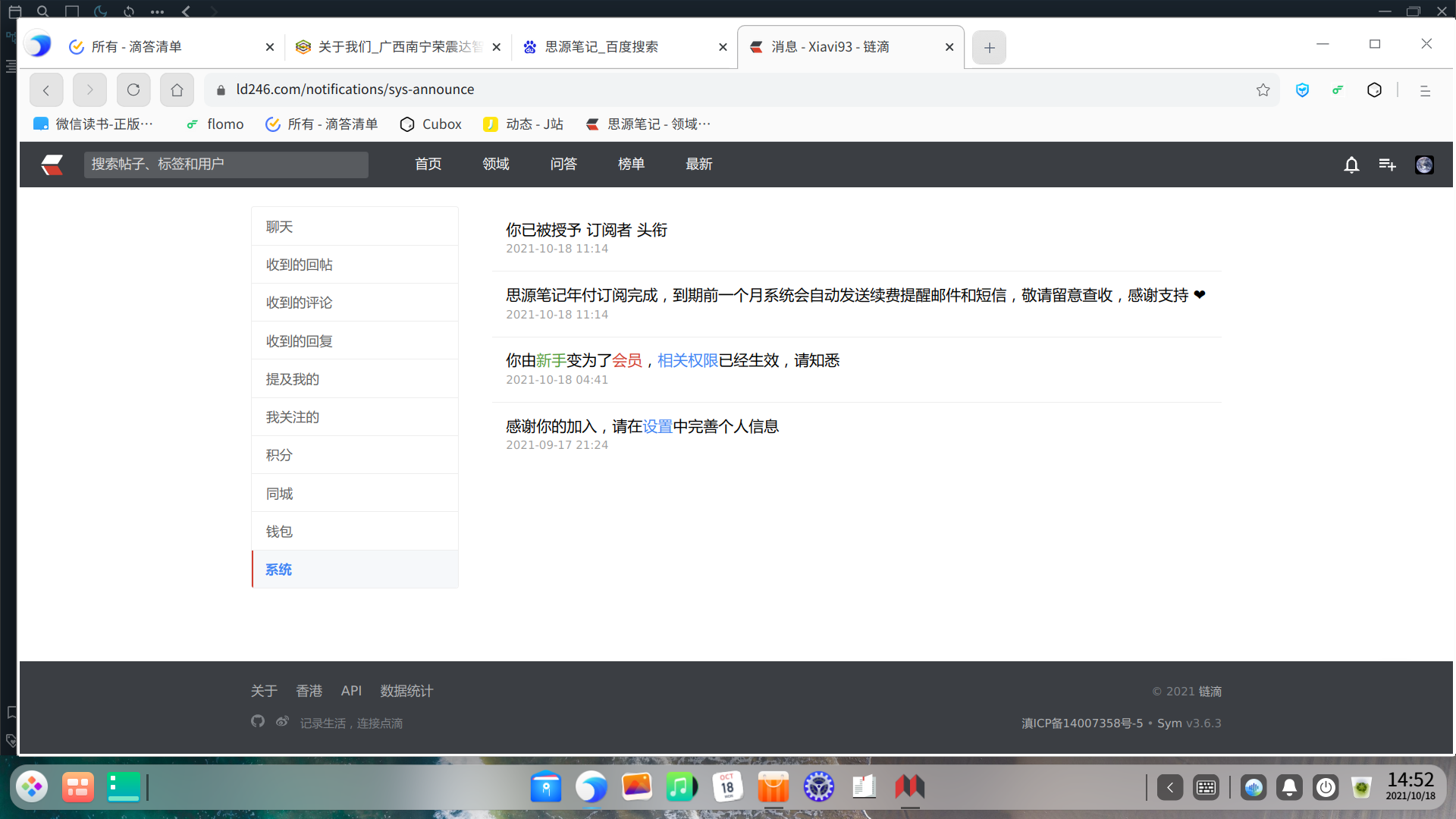The width and height of the screenshot is (1456, 819).
Task: Click the 设置 link in welcome message
Action: (657, 426)
